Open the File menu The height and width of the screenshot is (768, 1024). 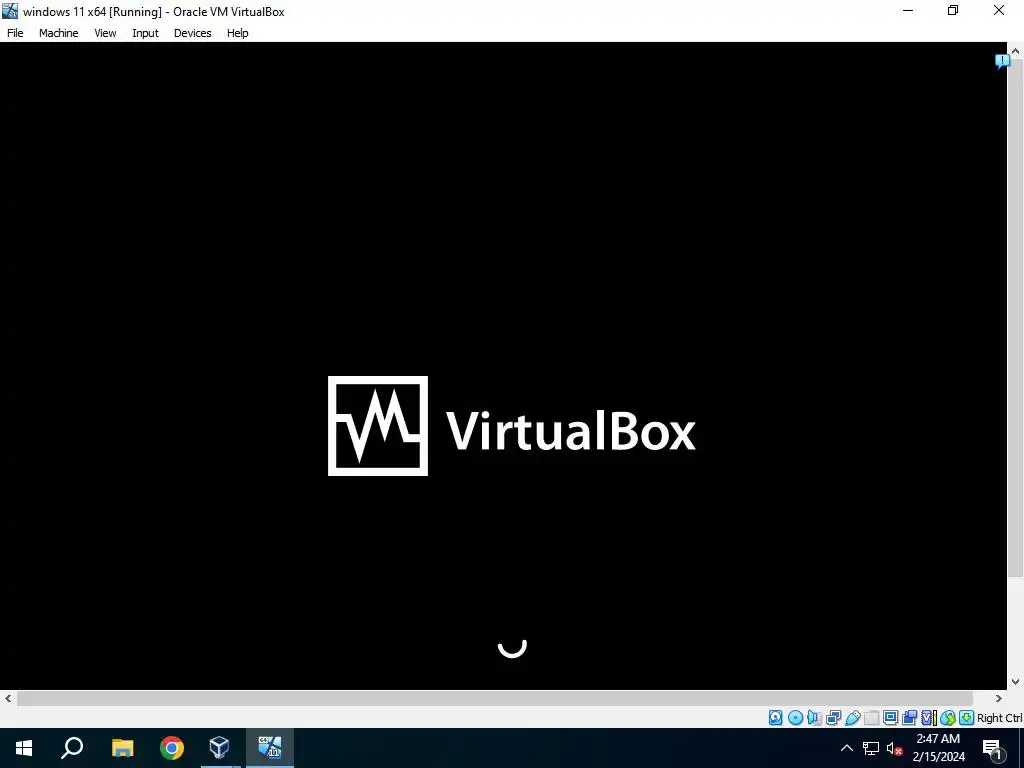15,33
